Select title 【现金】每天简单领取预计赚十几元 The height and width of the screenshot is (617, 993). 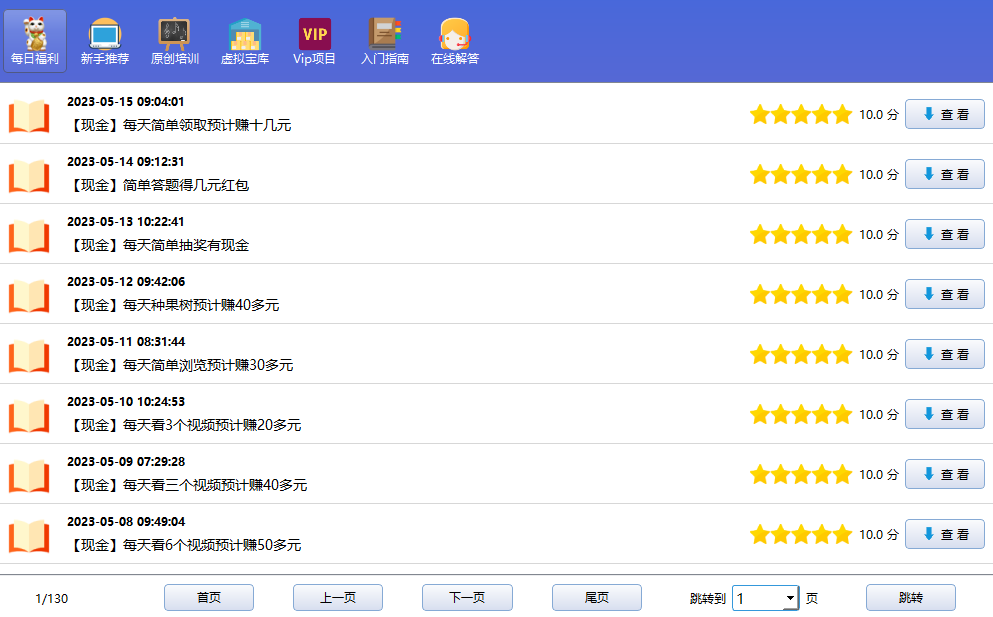click(179, 125)
